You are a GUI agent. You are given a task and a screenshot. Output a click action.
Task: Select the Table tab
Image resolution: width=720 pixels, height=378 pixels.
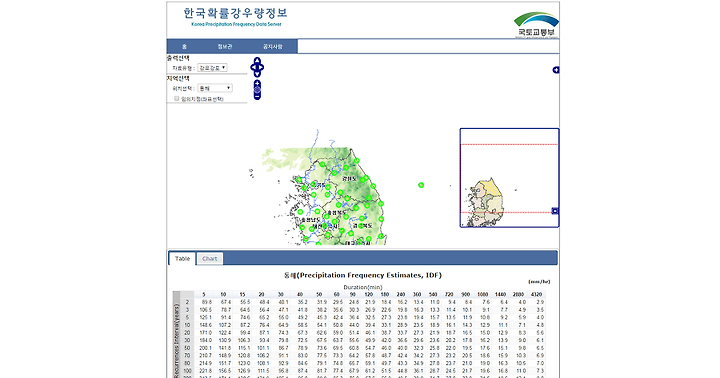tap(182, 259)
